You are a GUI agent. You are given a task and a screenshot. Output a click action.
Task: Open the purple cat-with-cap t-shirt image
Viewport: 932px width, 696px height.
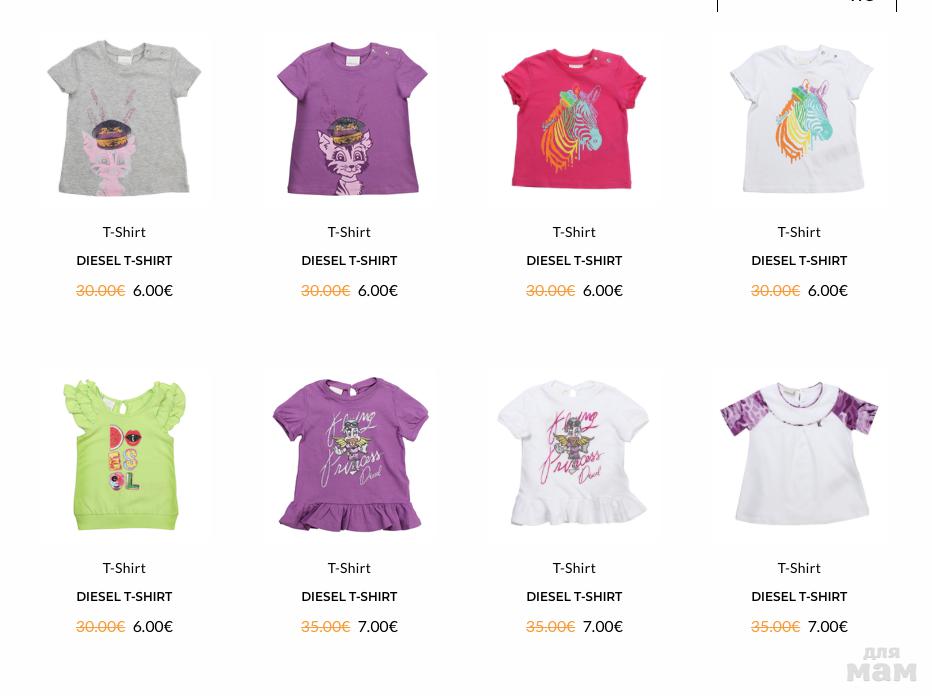(x=352, y=118)
